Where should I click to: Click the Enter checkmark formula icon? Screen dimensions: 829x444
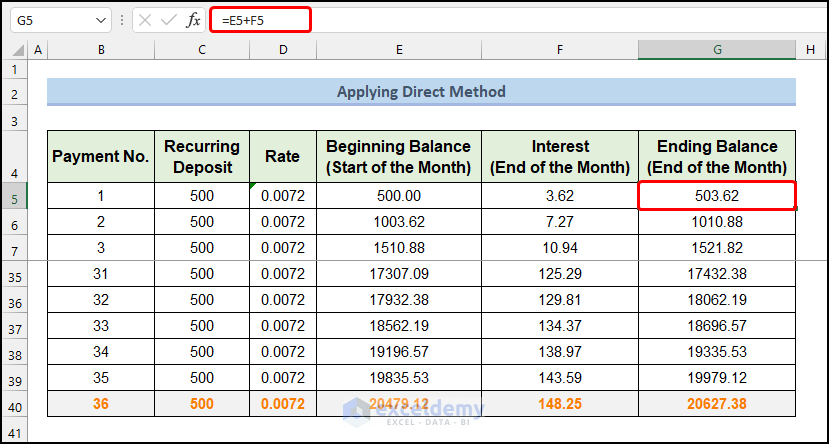click(x=169, y=20)
